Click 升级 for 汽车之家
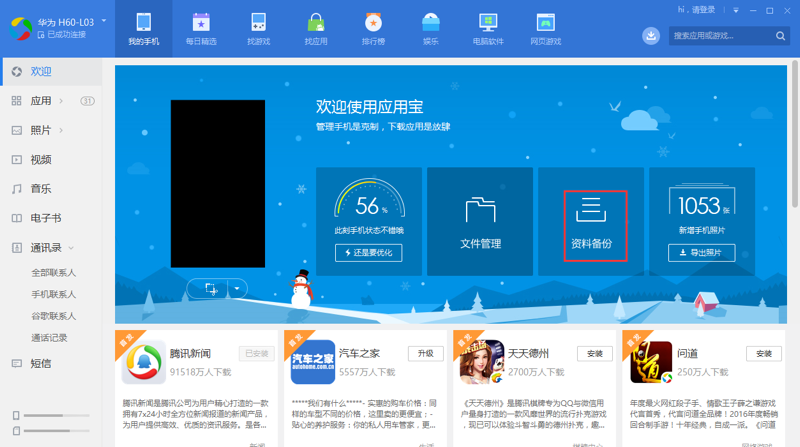 426,354
